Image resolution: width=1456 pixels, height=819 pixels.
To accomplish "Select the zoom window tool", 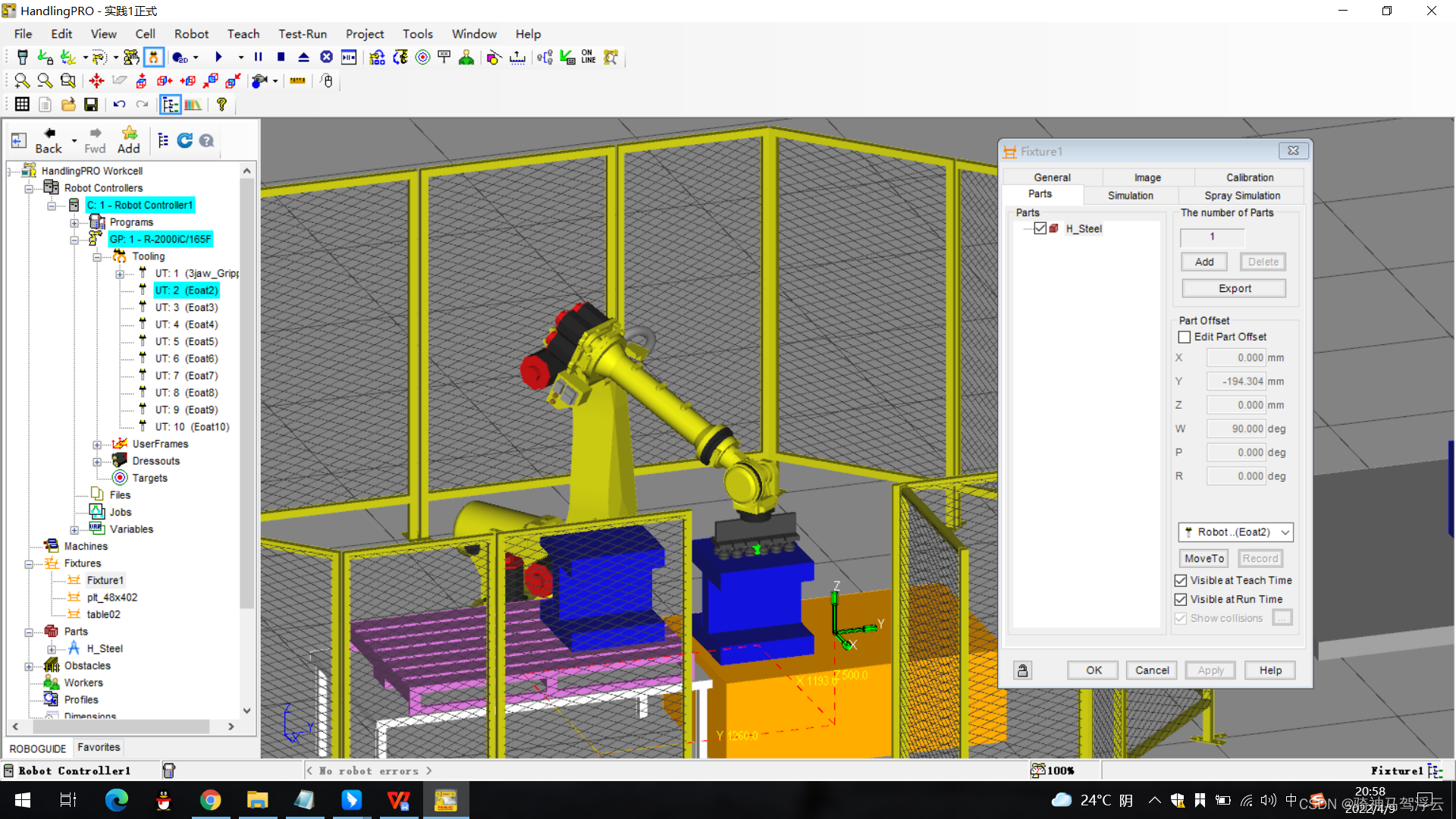I will pyautogui.click(x=67, y=81).
